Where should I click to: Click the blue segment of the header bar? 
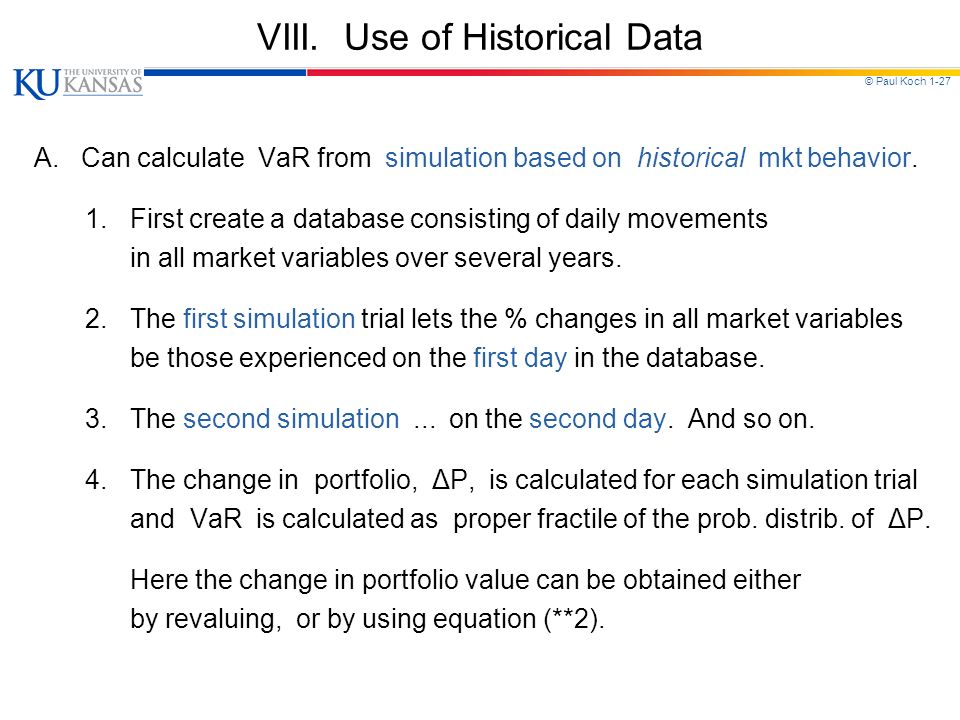click(x=225, y=72)
